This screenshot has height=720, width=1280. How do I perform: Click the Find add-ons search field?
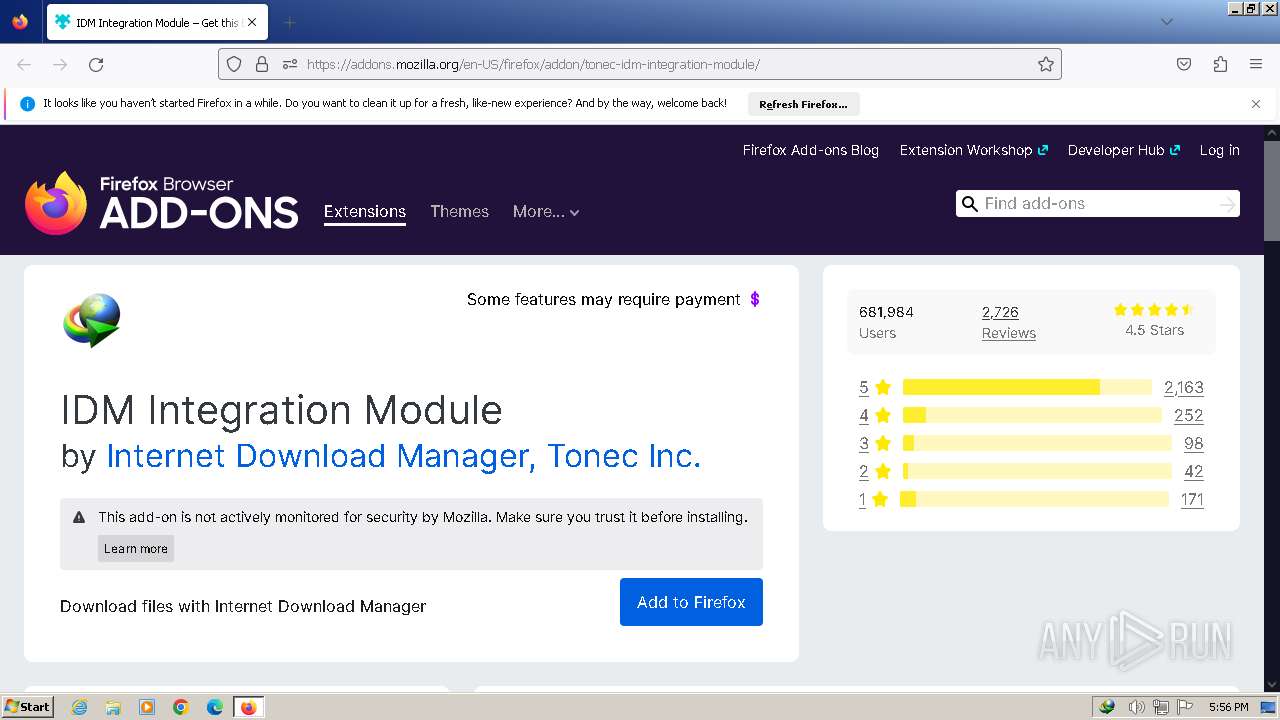[x=1097, y=203]
